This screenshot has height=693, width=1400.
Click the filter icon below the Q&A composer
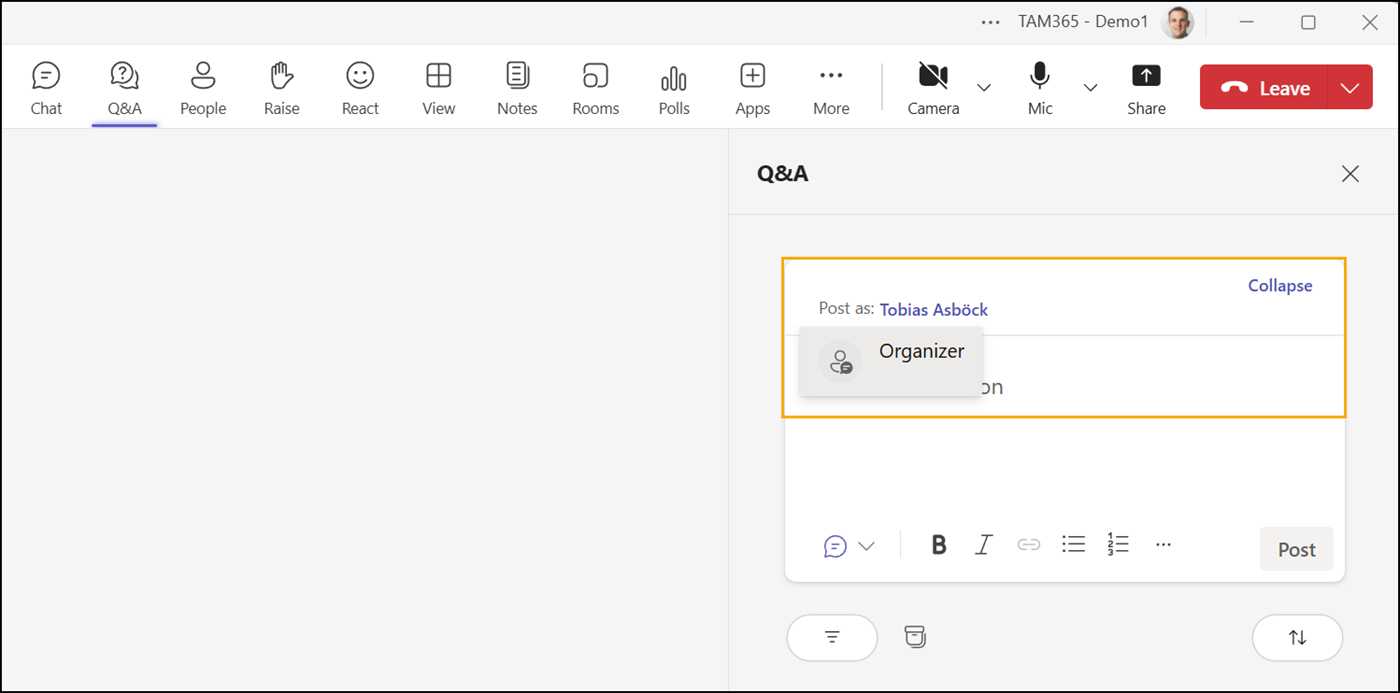pos(831,637)
